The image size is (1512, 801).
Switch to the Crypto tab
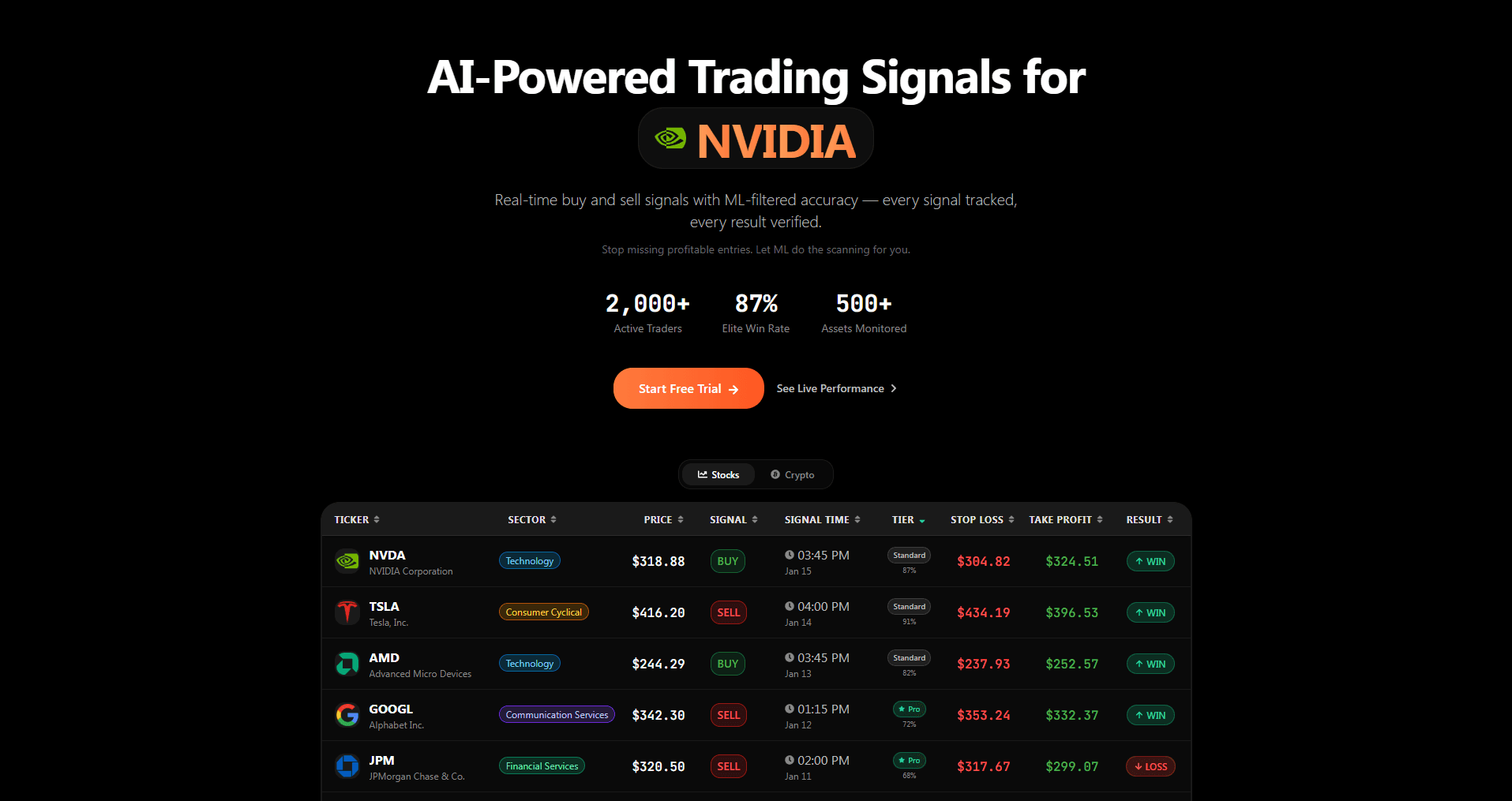point(793,474)
